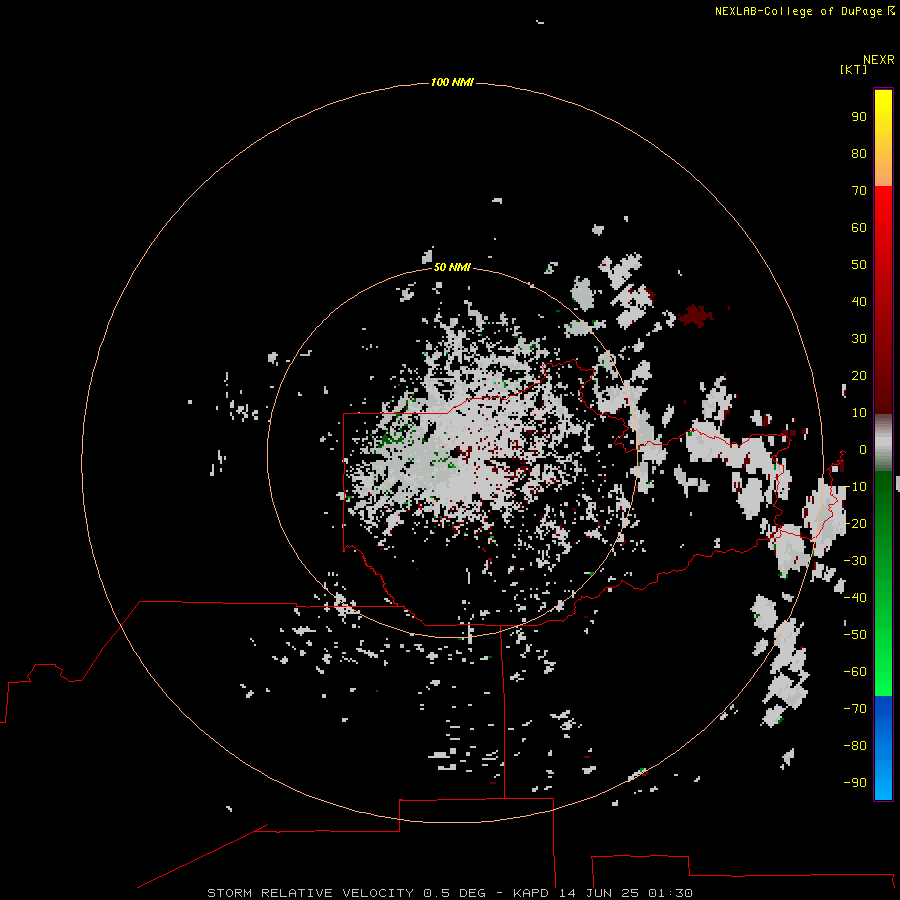Screen dimensions: 900x900
Task: Click the 70 value on the velocity scale
Action: pos(859,191)
